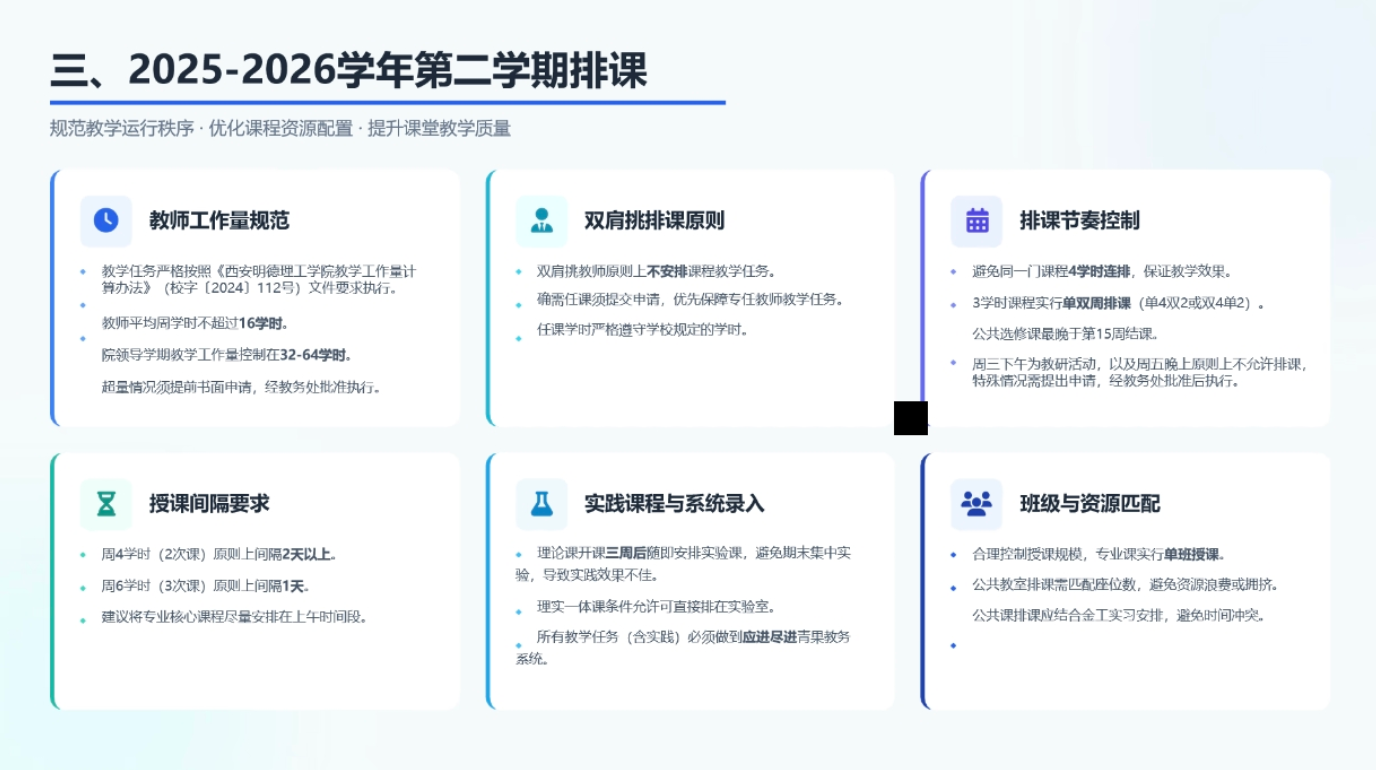1376x770 pixels.
Task: Click the 实践课程与系统录入 card heading
Action: tap(674, 504)
